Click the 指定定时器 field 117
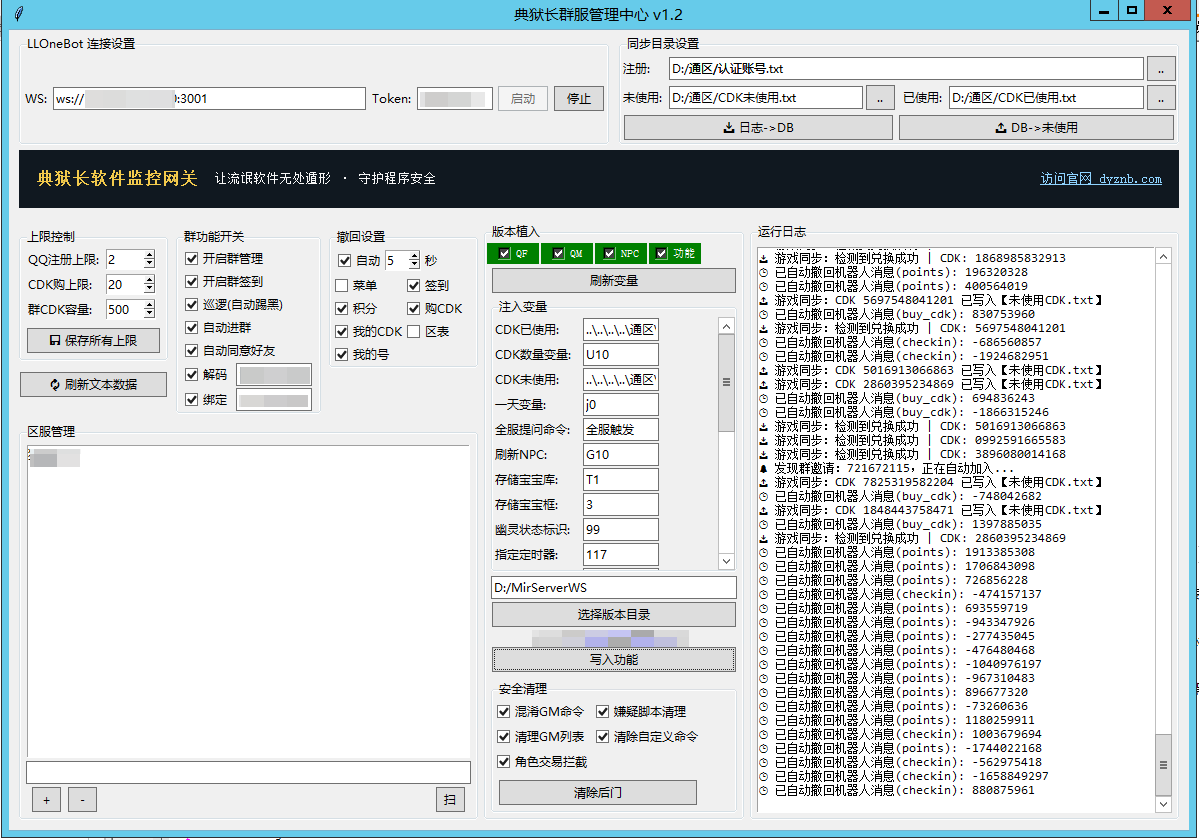Image resolution: width=1199 pixels, height=840 pixels. [x=620, y=555]
